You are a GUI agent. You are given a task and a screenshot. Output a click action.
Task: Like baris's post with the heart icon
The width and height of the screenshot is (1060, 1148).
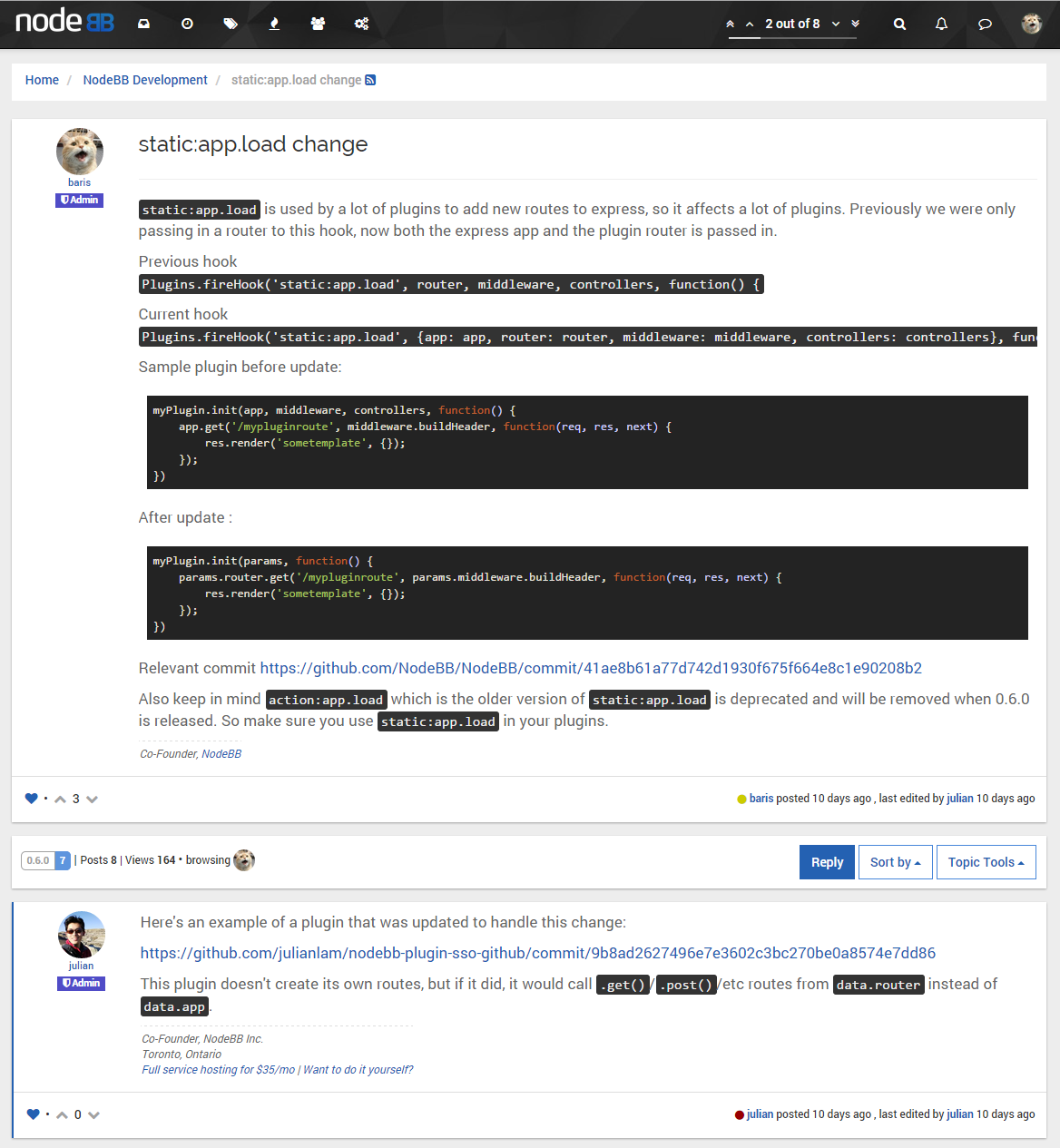[x=31, y=799]
